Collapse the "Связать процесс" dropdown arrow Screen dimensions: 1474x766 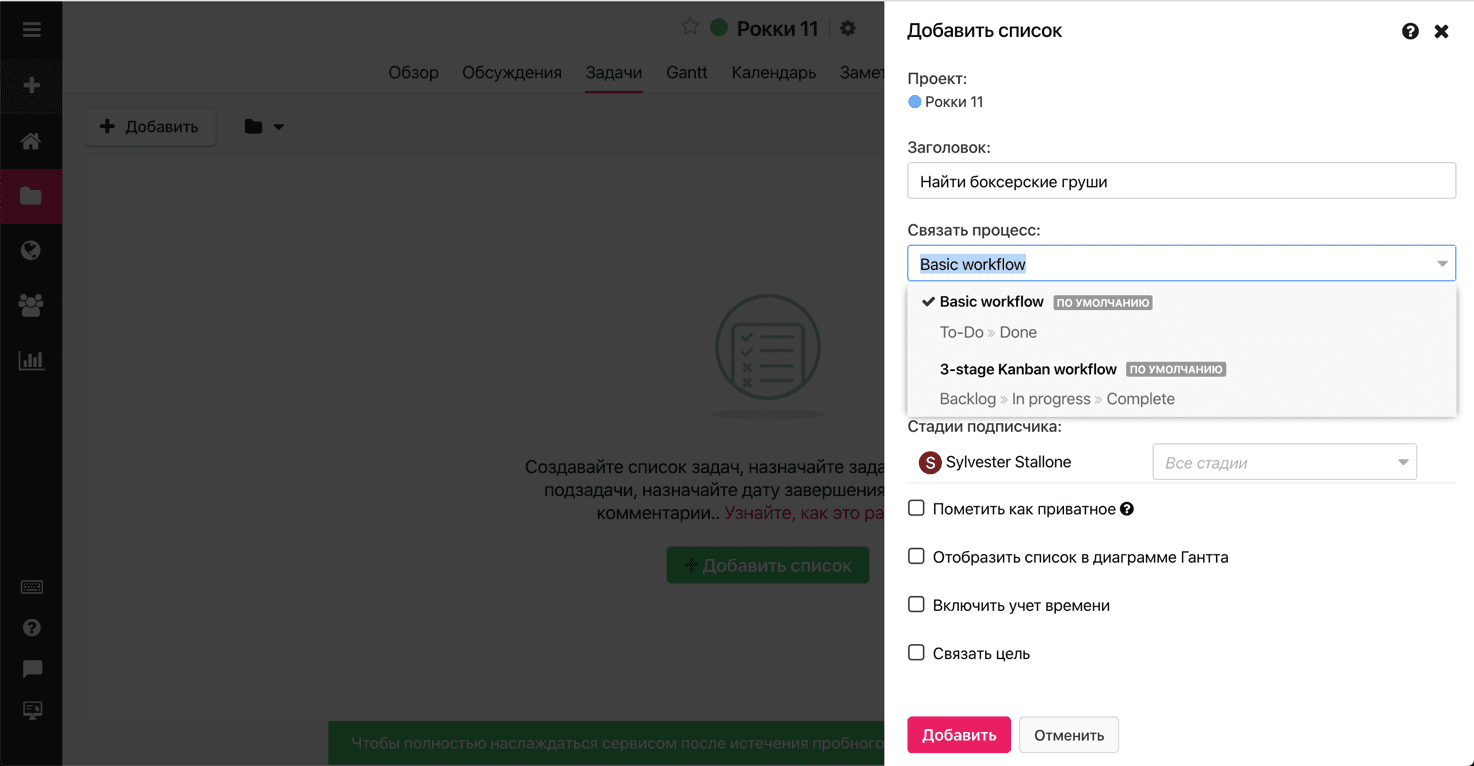pos(1442,264)
